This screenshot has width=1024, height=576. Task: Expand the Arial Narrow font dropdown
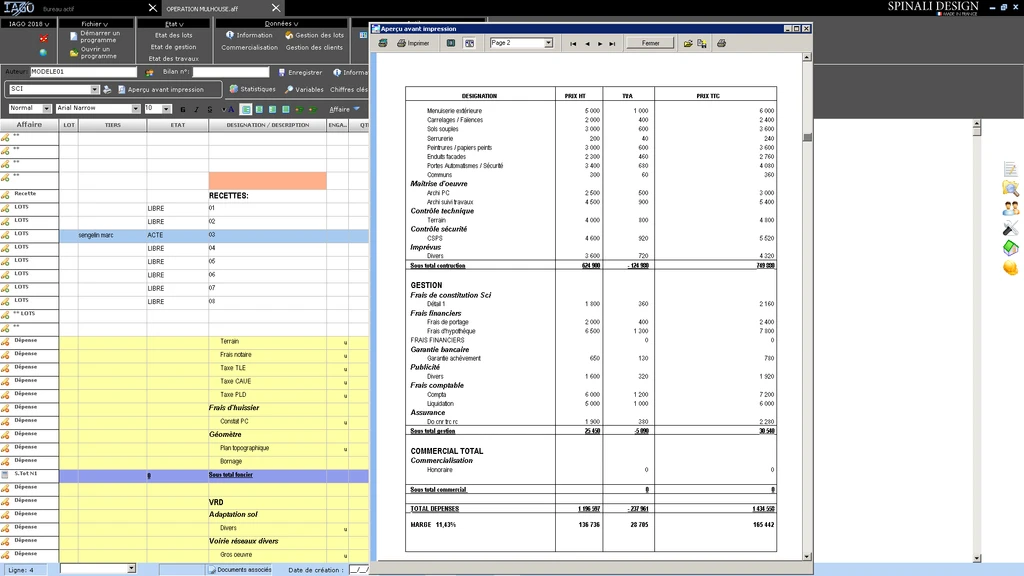136,109
